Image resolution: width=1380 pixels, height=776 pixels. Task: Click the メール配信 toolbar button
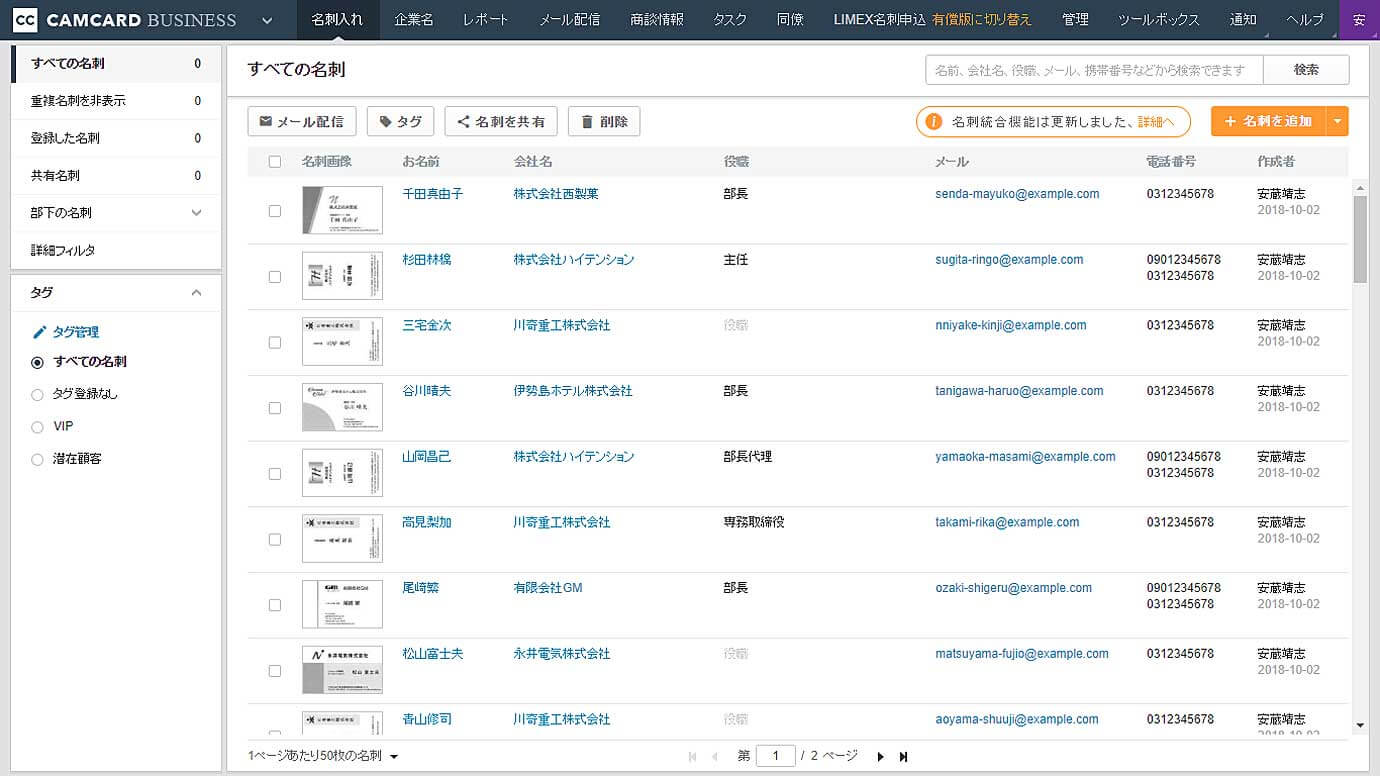[301, 122]
